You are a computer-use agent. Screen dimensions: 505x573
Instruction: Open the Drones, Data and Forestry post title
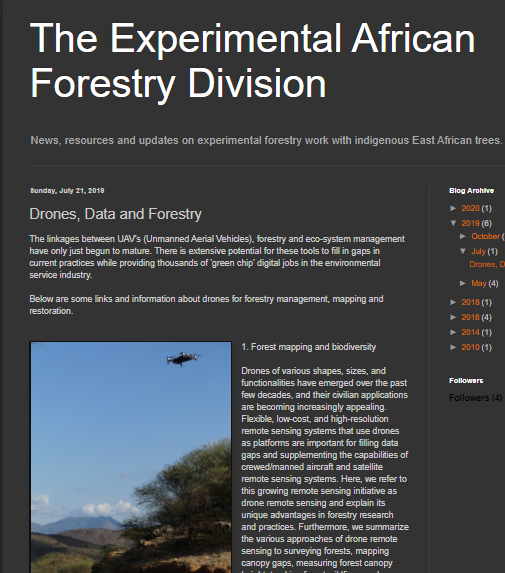tap(115, 214)
